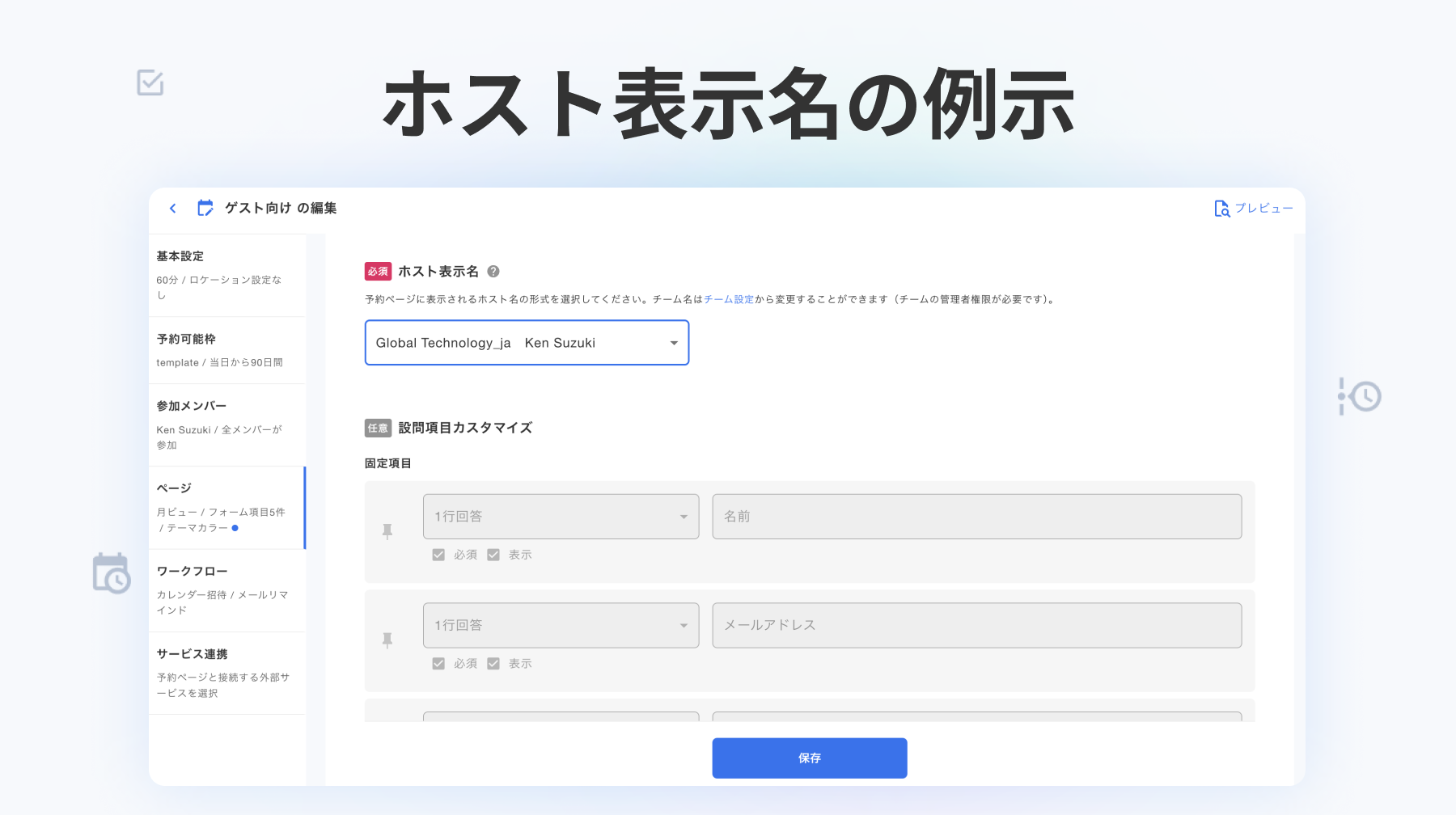Screen dimensions: 1456x815
Task: Click the 名前 input field
Action: click(x=976, y=517)
